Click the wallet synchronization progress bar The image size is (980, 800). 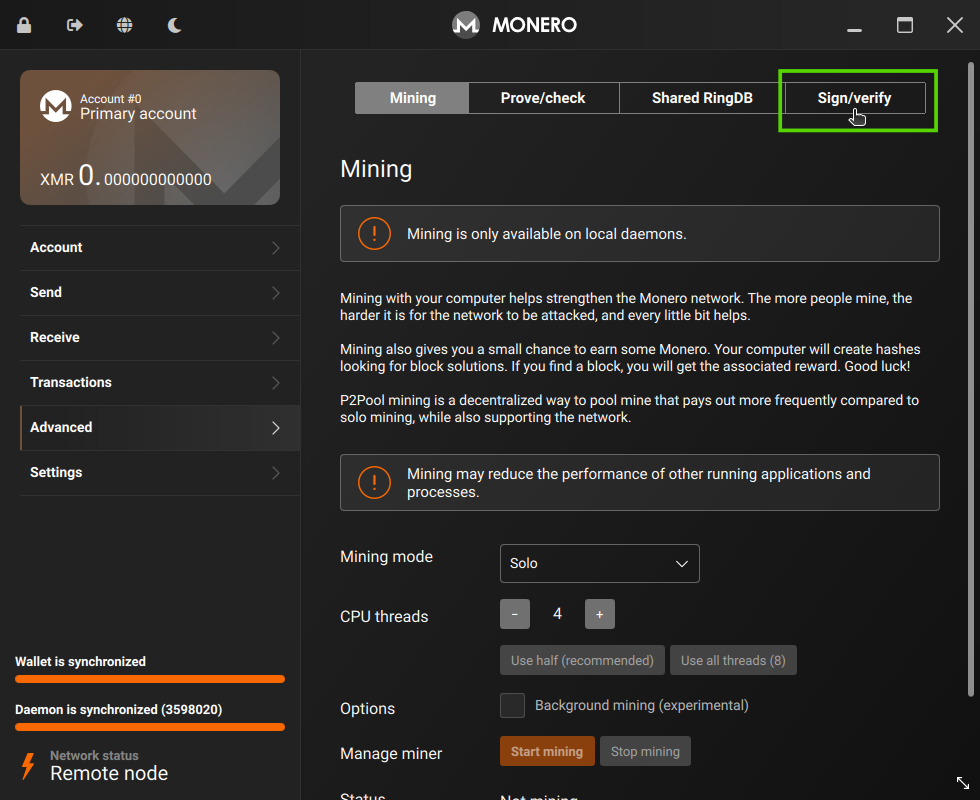click(149, 678)
